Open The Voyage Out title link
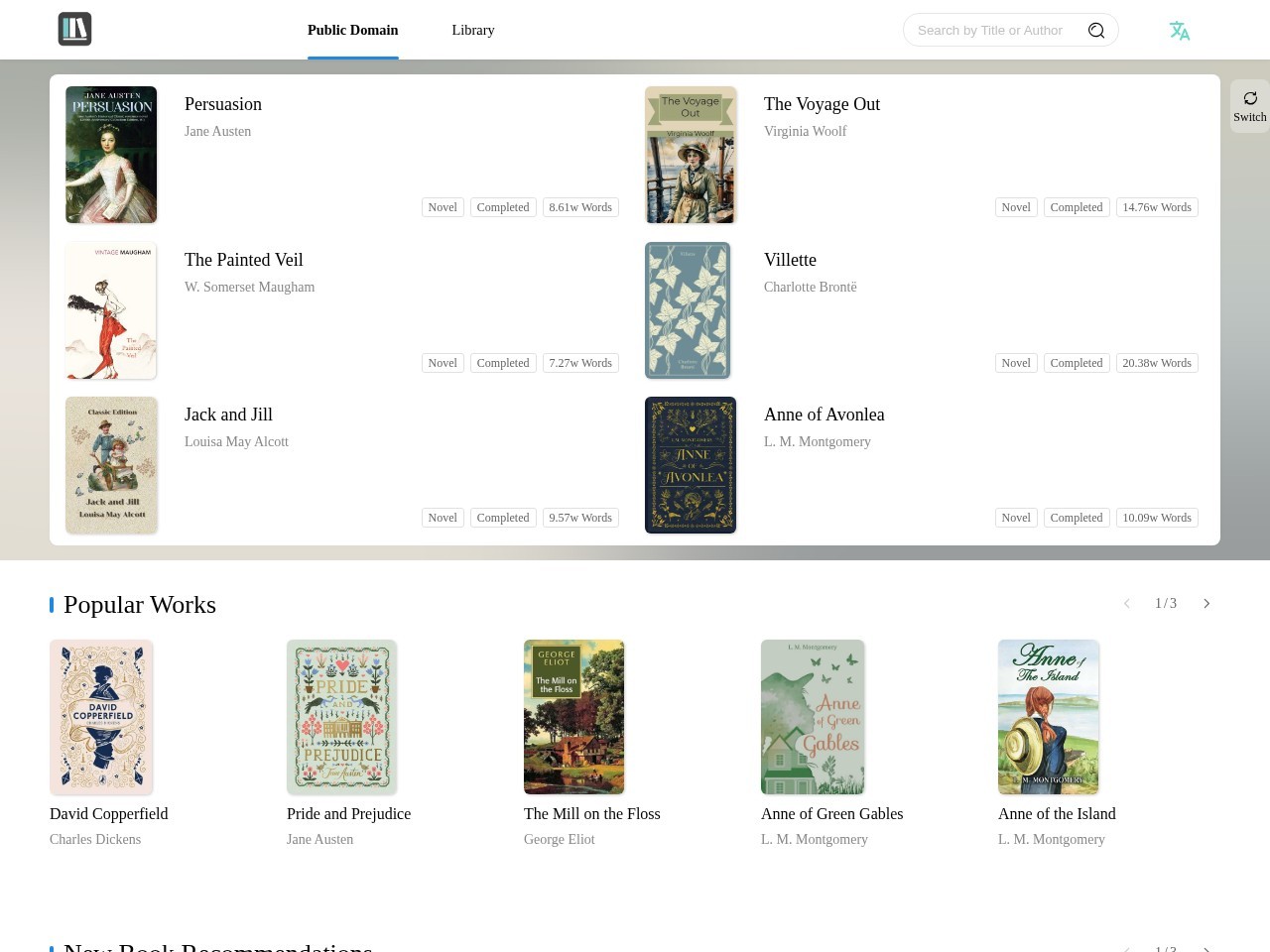The height and width of the screenshot is (952, 1270). click(x=822, y=104)
